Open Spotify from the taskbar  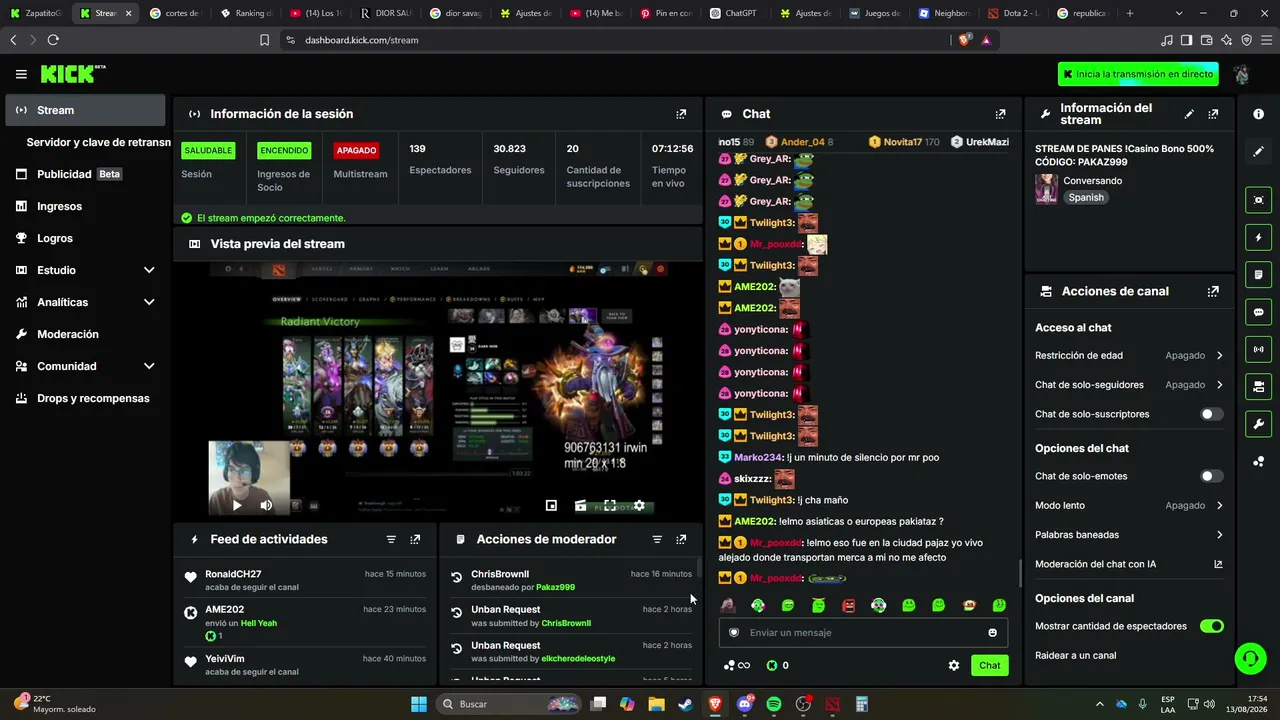(774, 704)
